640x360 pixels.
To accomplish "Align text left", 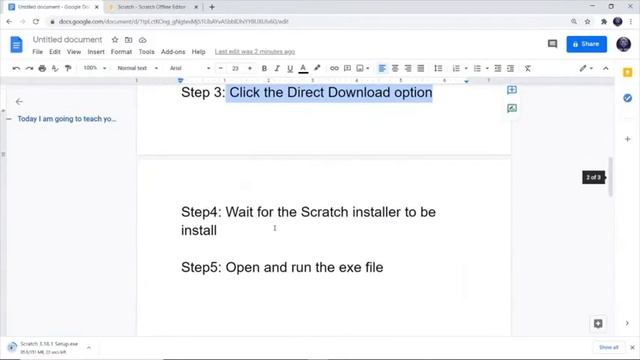I will (x=382, y=69).
